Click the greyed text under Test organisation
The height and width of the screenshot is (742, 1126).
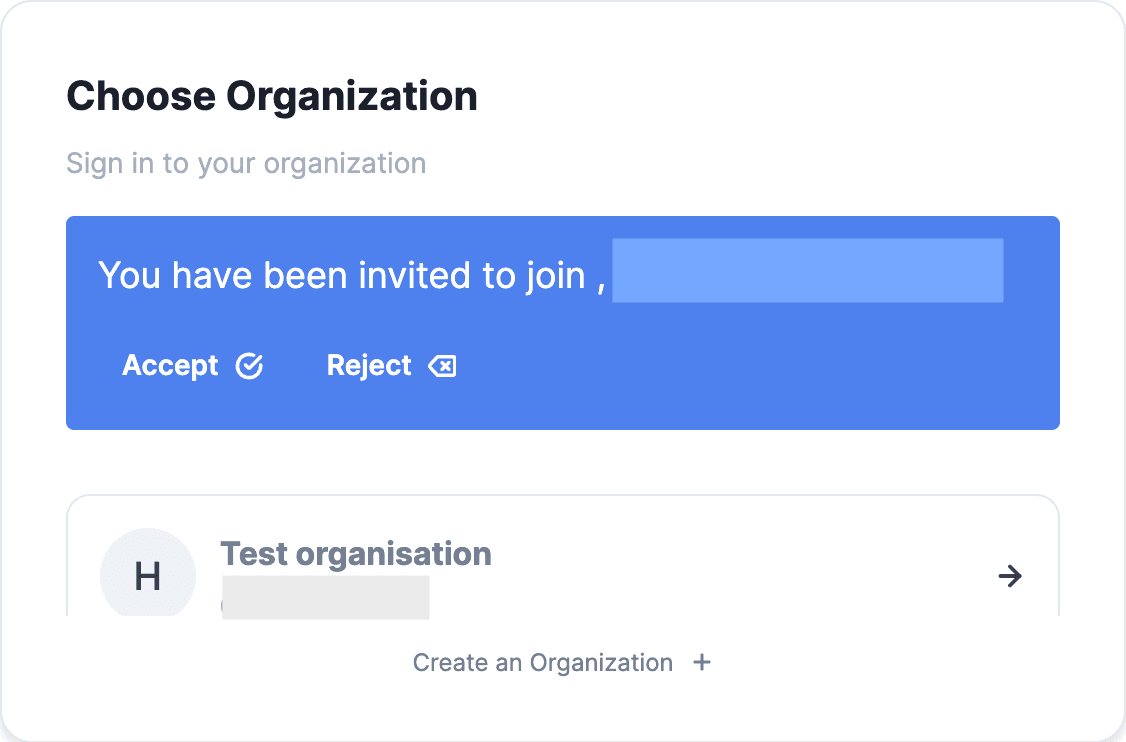tap(325, 597)
